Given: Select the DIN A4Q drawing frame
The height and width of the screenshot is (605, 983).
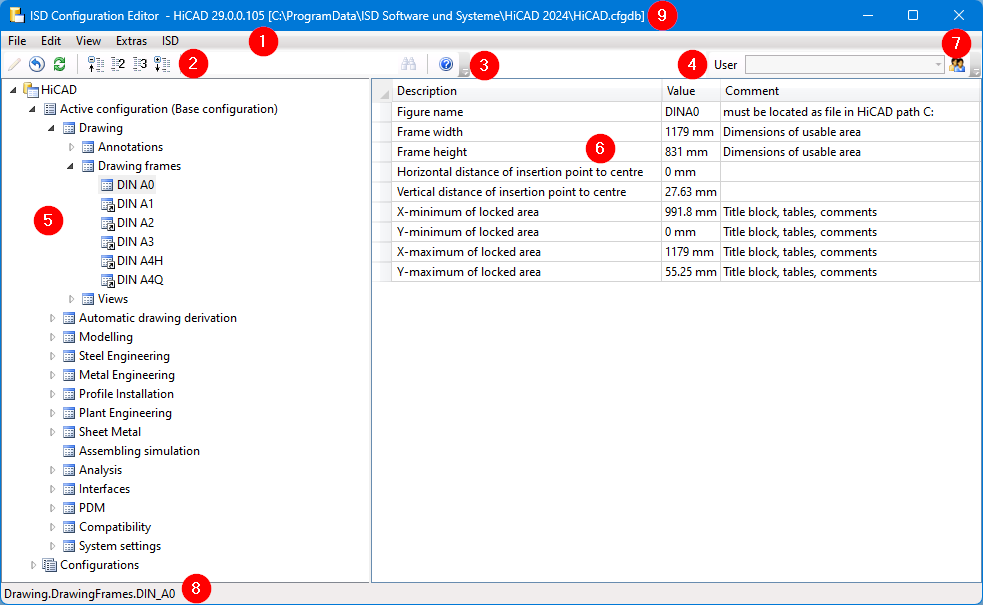Looking at the screenshot, I should click(x=140, y=280).
